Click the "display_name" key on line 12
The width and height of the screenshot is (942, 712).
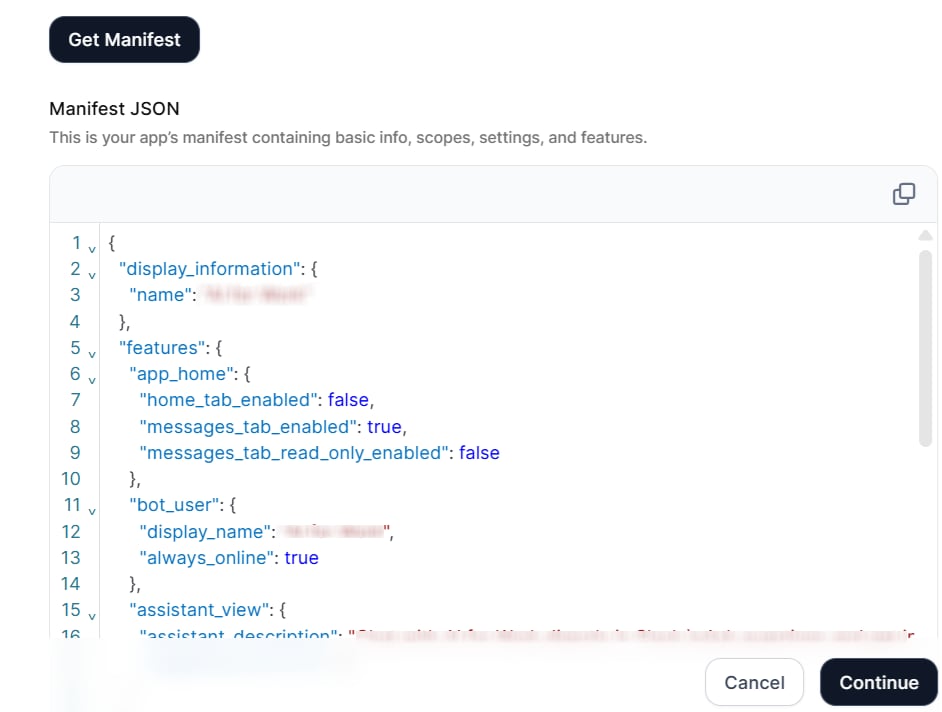pos(205,532)
